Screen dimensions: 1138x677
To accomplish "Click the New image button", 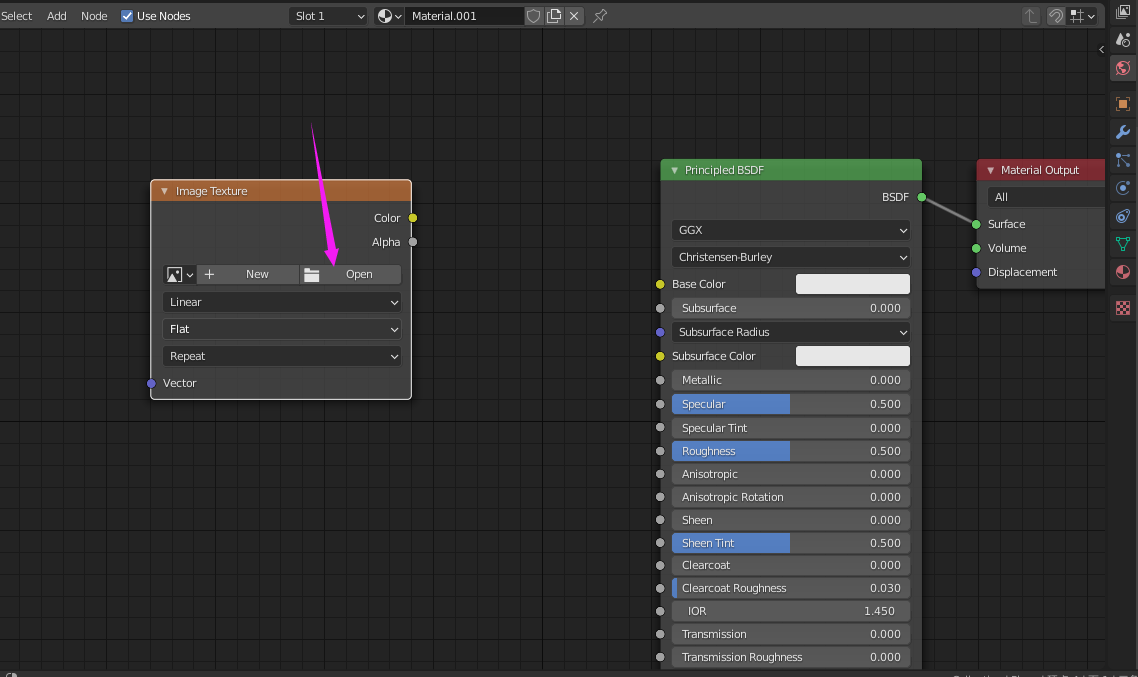I will coord(247,274).
